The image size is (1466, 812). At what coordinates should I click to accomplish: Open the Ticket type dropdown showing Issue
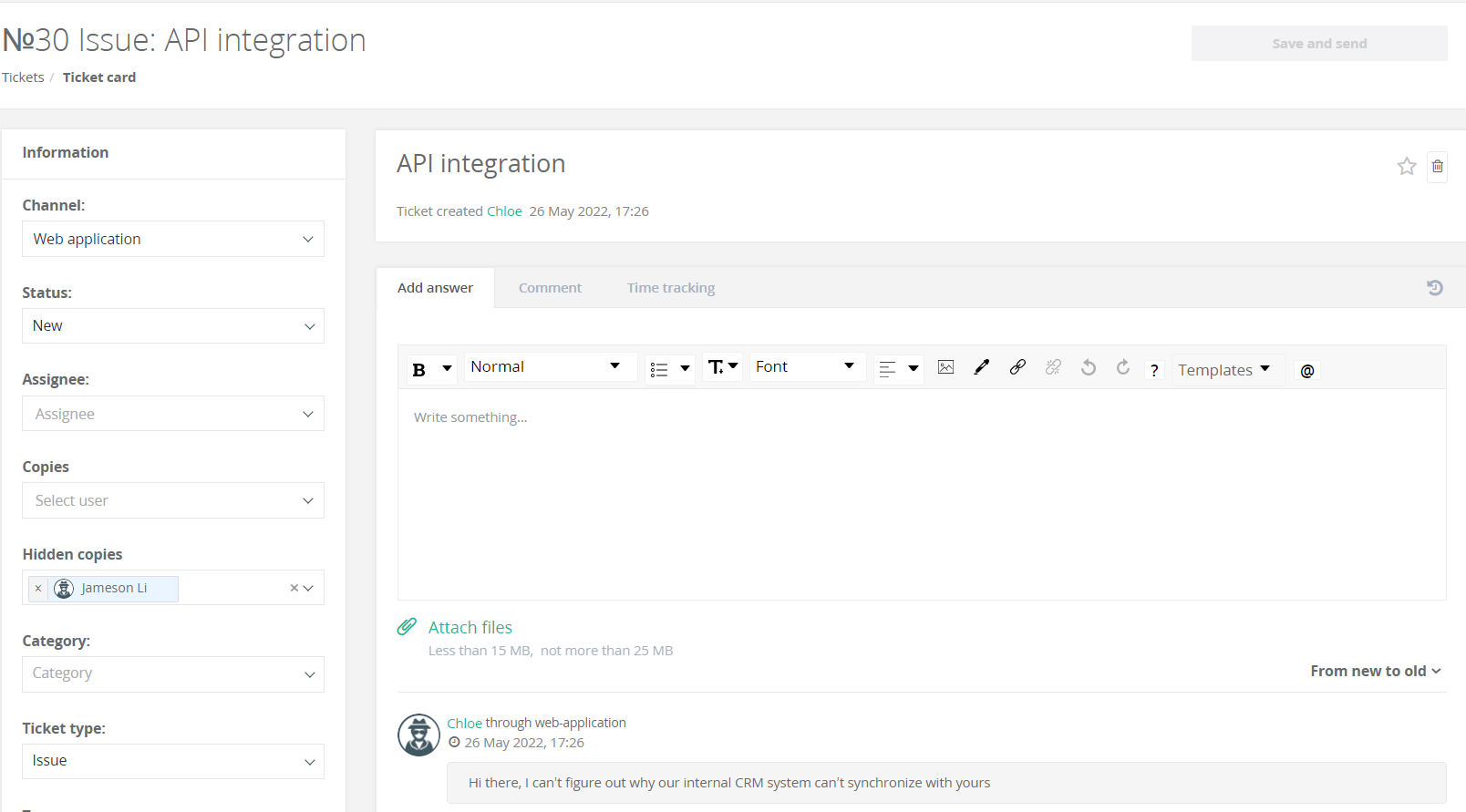(x=173, y=761)
